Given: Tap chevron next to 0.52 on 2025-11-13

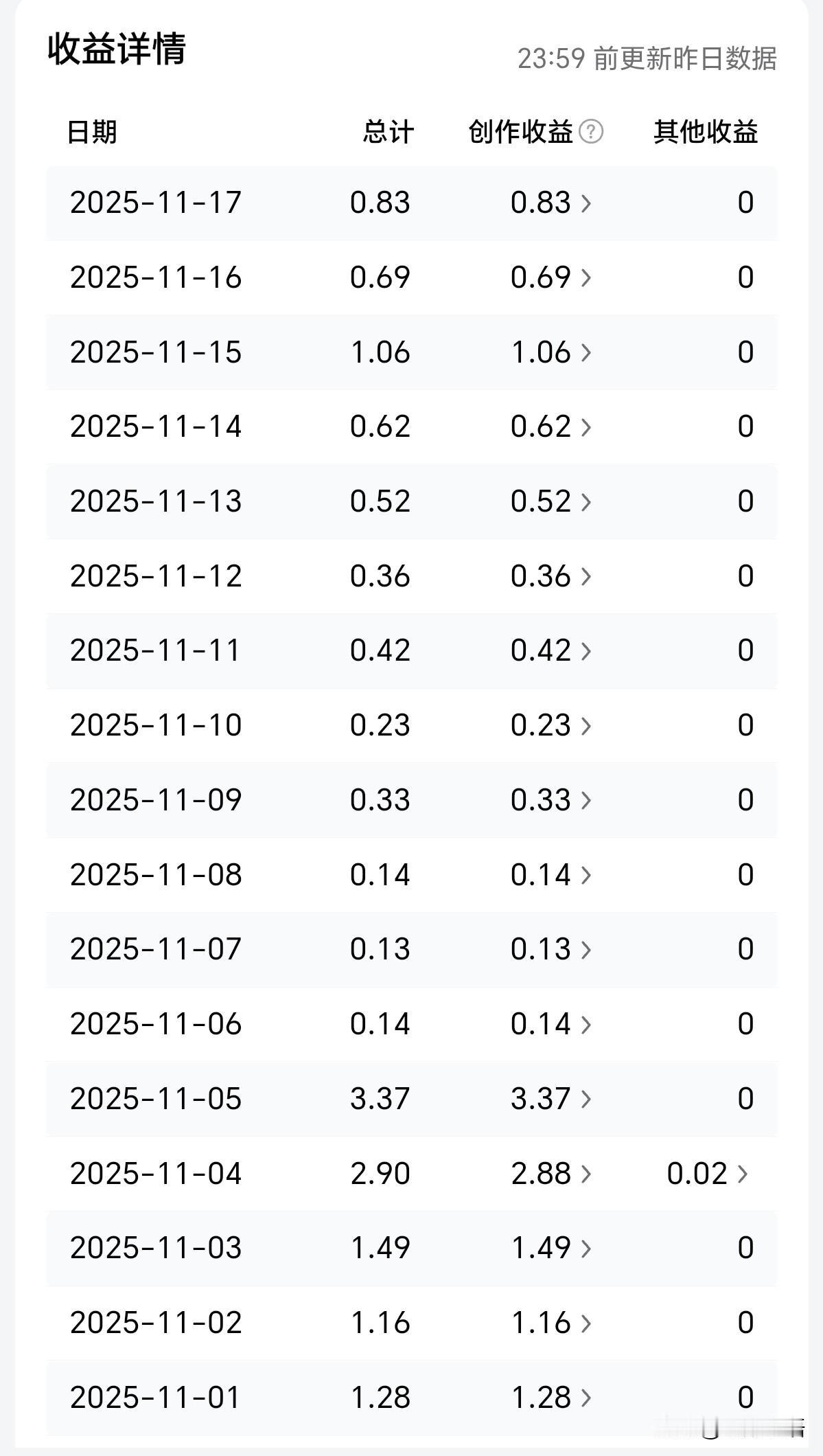Looking at the screenshot, I should [x=586, y=501].
